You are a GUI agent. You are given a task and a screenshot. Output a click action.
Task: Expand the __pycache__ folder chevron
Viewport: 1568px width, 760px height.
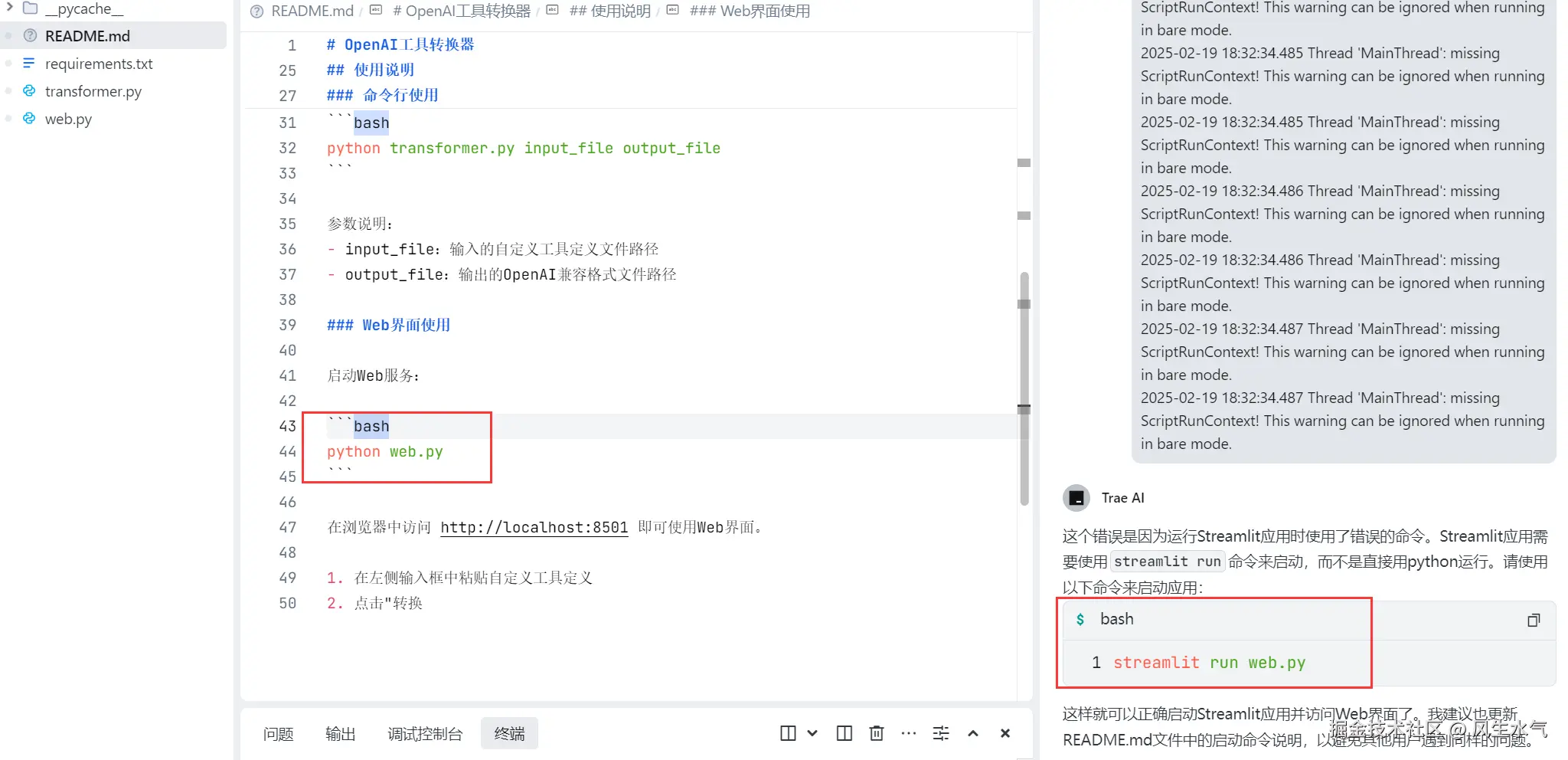tap(9, 8)
